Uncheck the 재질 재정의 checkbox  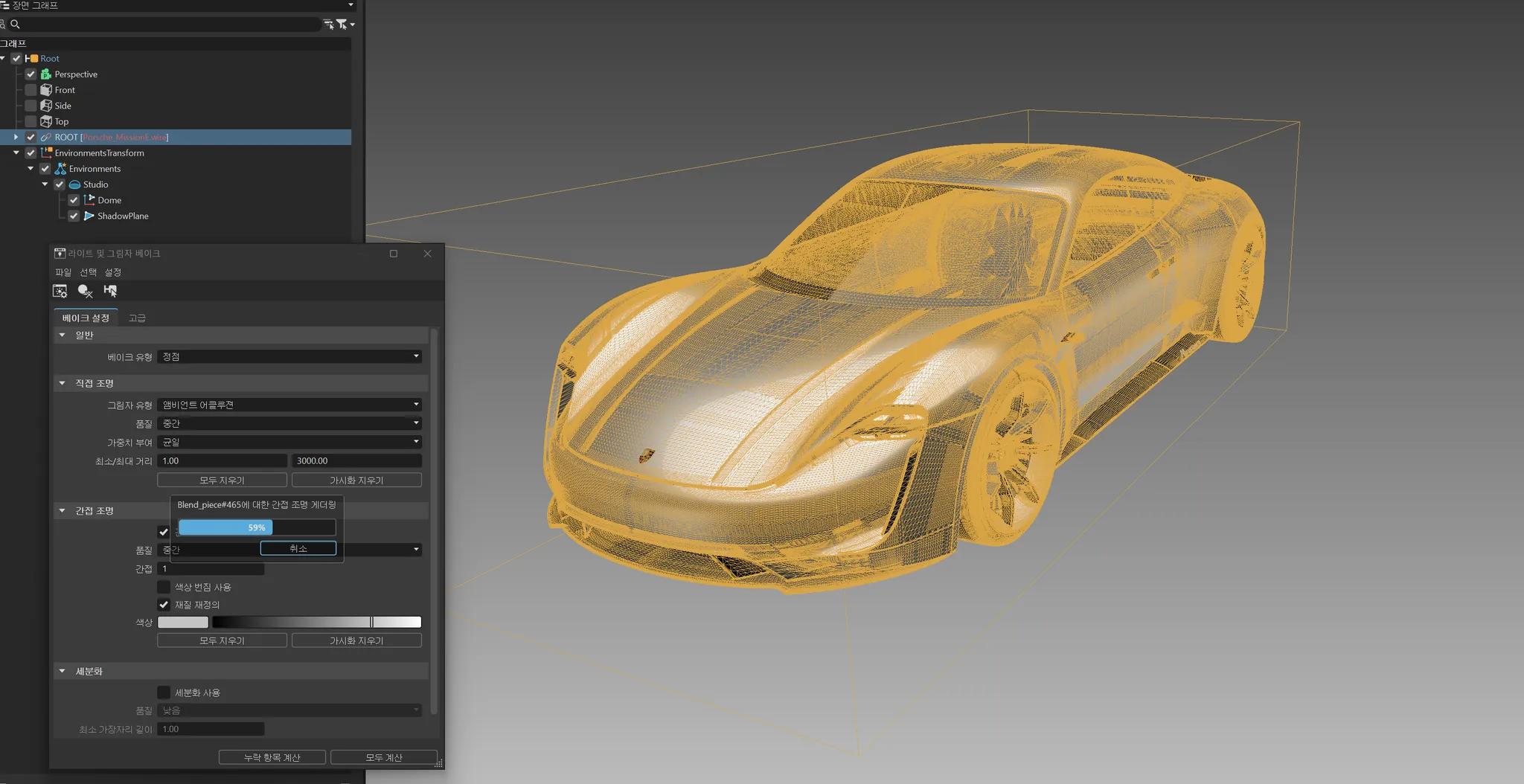[x=164, y=605]
